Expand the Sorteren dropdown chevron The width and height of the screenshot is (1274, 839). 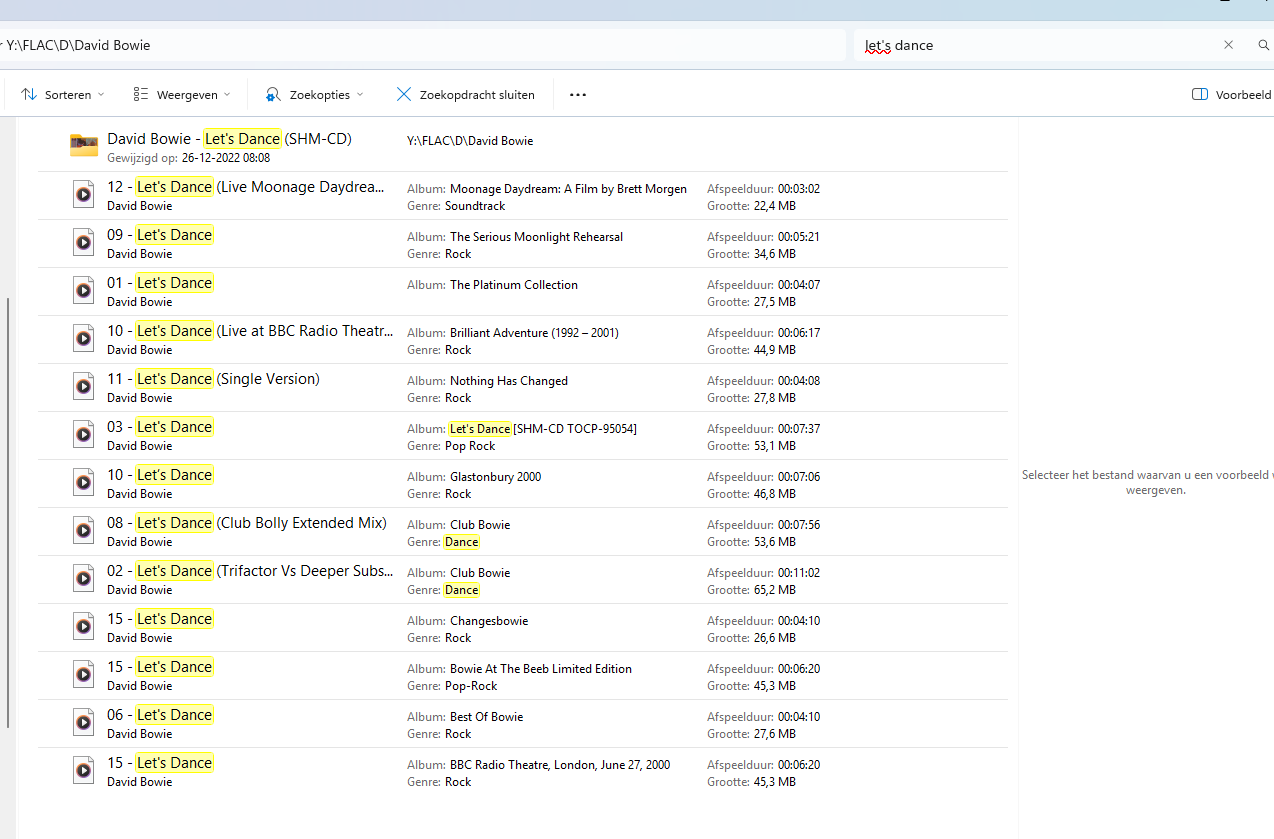[101, 95]
